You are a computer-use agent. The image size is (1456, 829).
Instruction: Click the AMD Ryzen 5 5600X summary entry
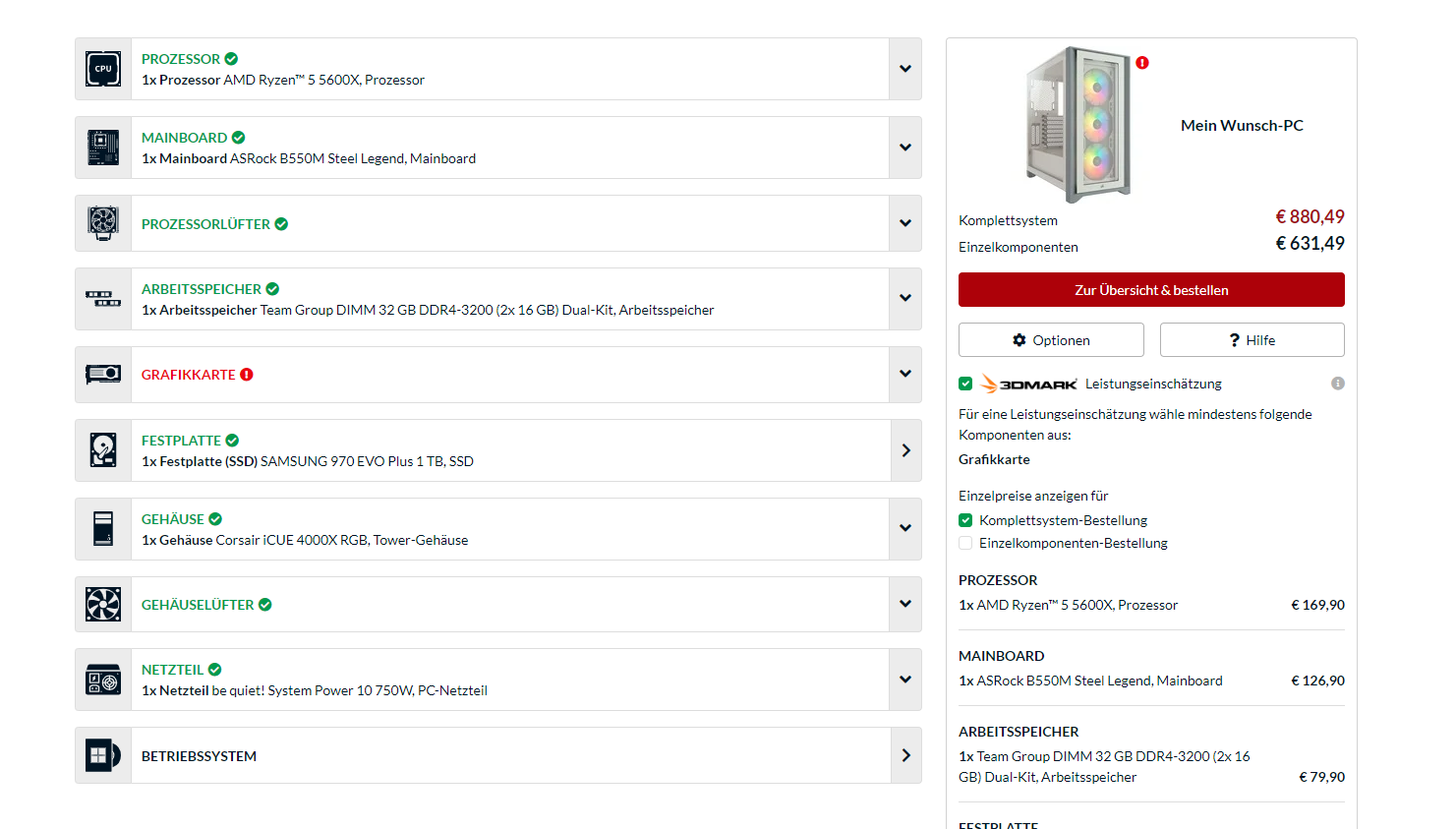(x=1068, y=605)
